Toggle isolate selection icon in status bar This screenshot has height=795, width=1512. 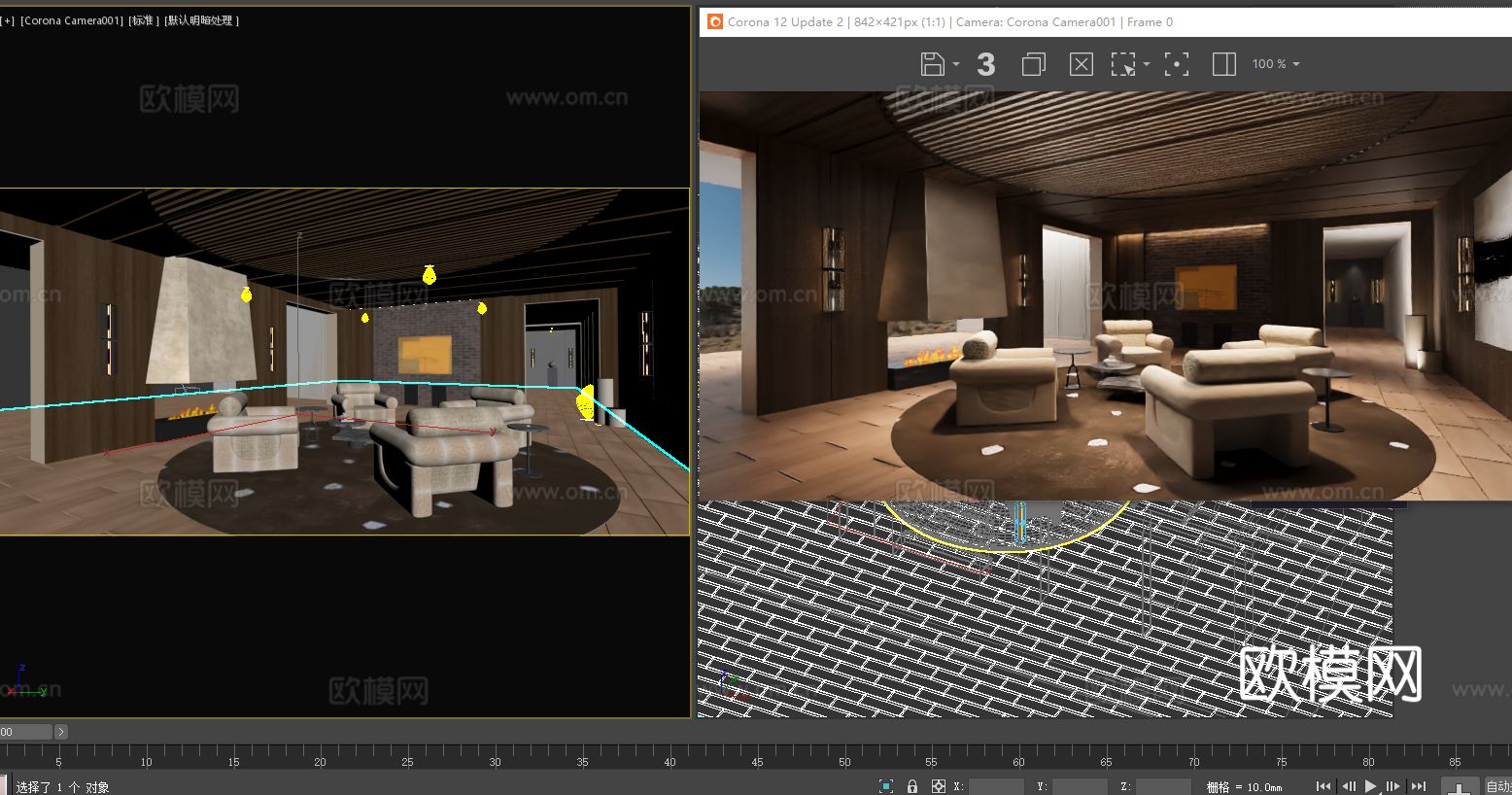(886, 786)
